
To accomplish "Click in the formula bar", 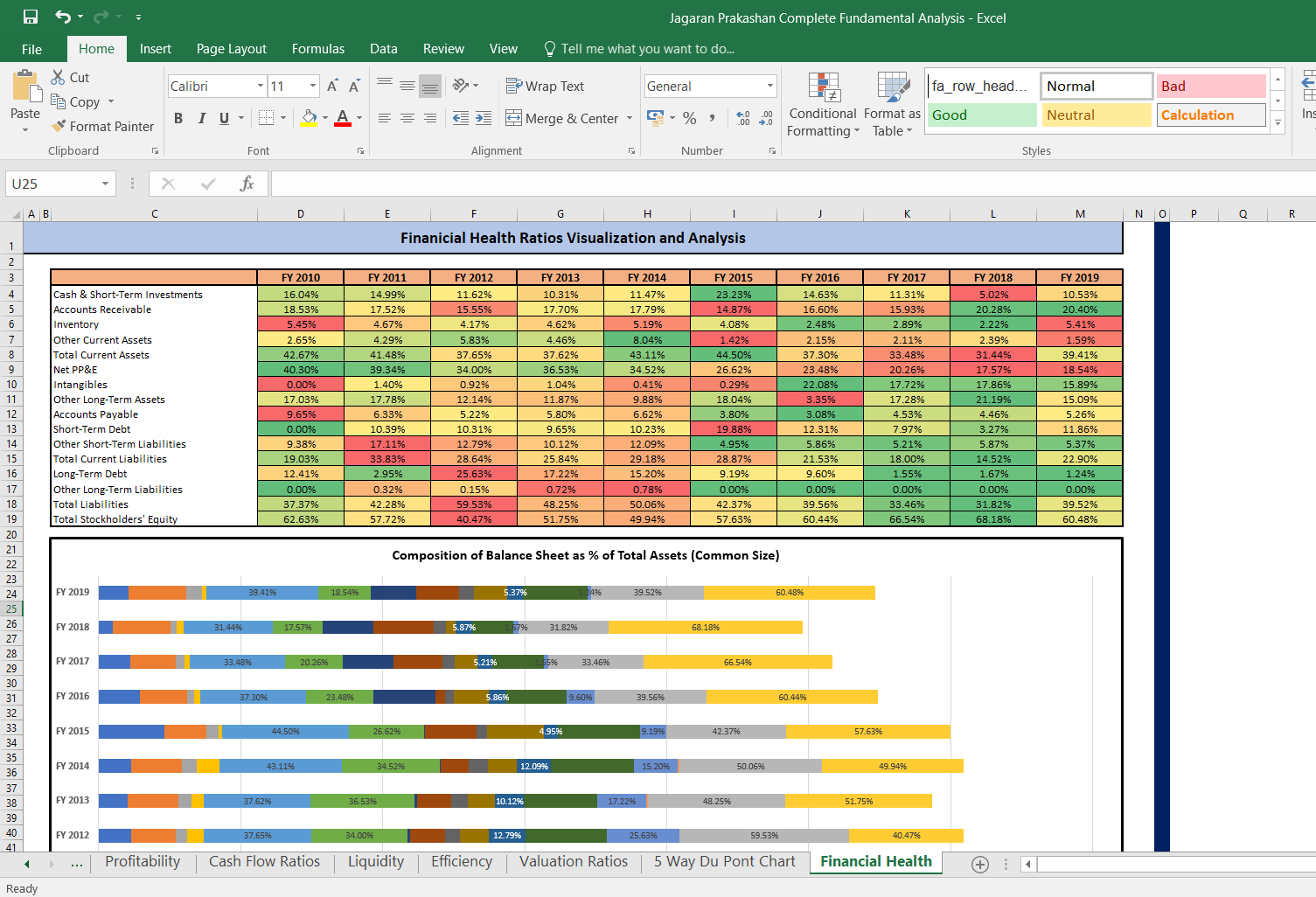I will click(x=792, y=184).
